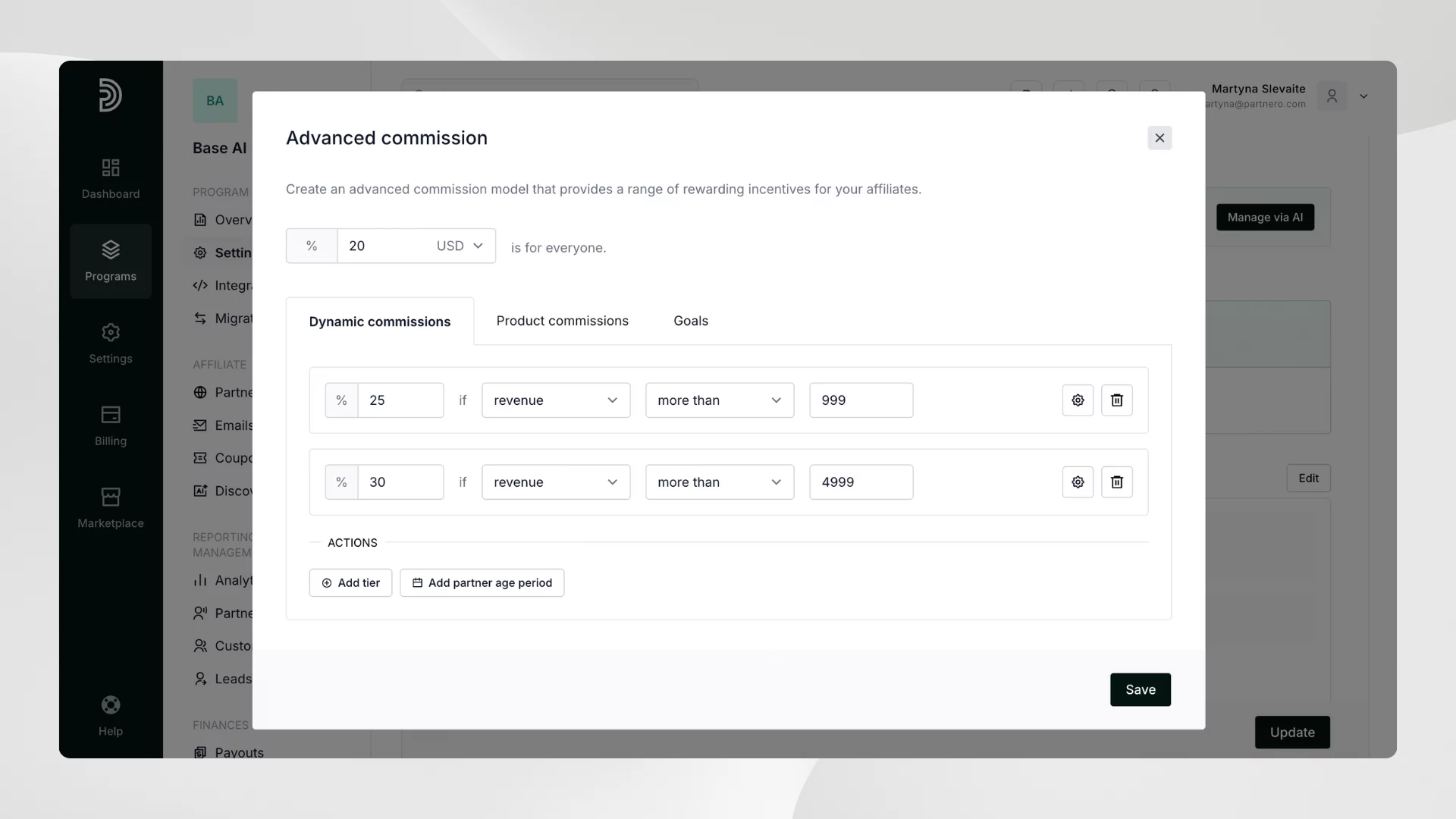Screen dimensions: 1456x819
Task: Click Add partner age period button
Action: tap(482, 583)
